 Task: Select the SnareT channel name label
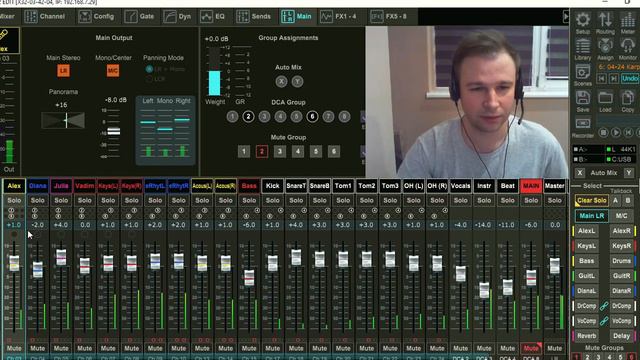[x=296, y=186]
